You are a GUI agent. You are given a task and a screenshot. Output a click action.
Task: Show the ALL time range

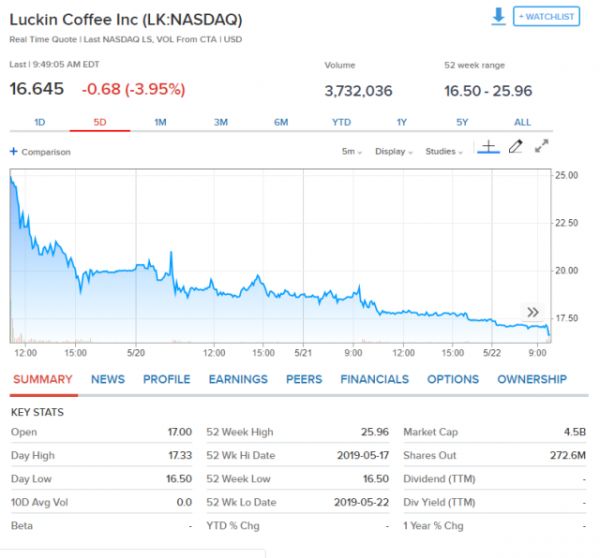click(x=522, y=122)
